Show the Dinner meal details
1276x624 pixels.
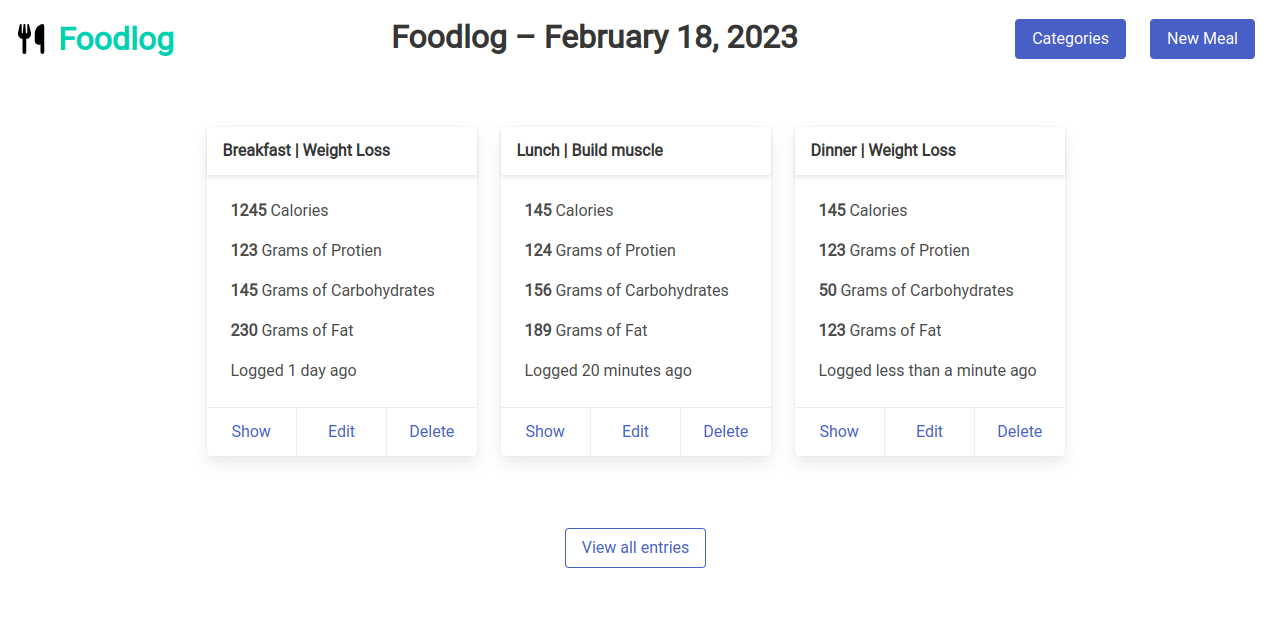point(839,431)
